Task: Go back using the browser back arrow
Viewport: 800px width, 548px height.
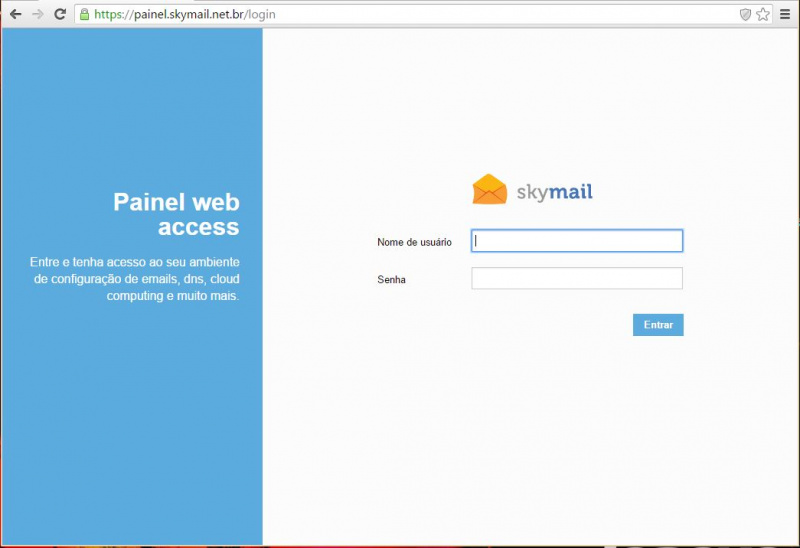Action: pos(16,14)
